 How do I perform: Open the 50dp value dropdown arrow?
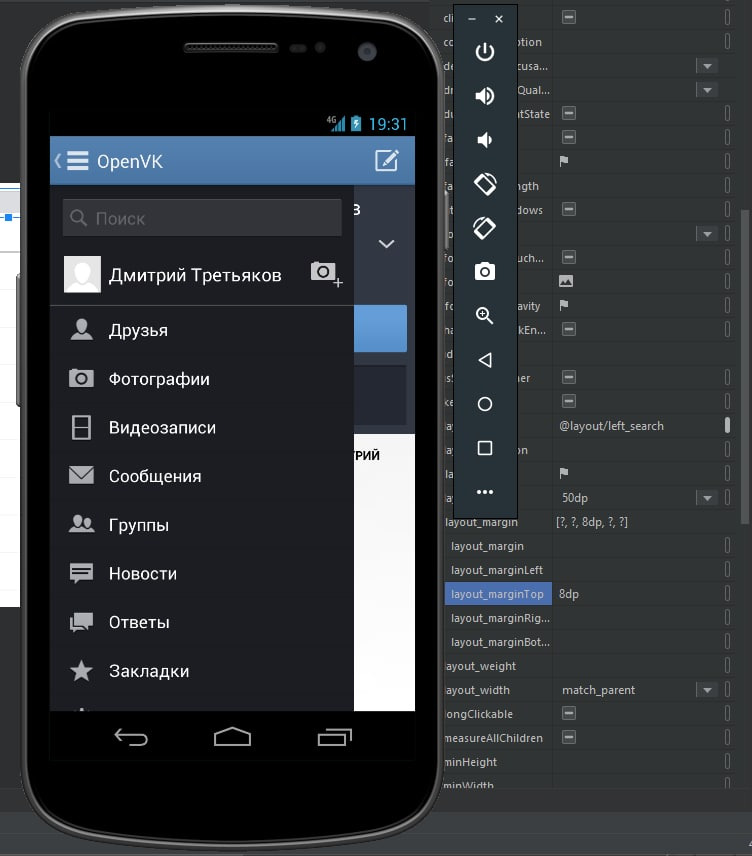(707, 498)
